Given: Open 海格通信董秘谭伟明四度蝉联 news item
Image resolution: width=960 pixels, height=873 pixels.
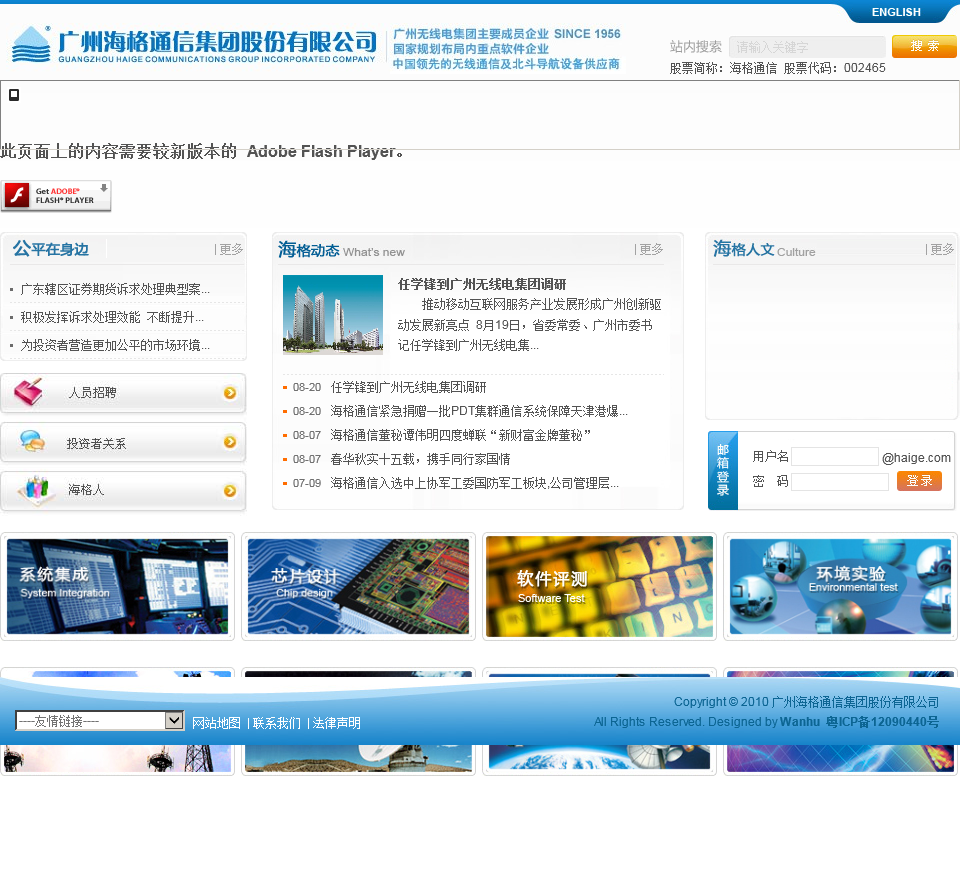Looking at the screenshot, I should (460, 435).
